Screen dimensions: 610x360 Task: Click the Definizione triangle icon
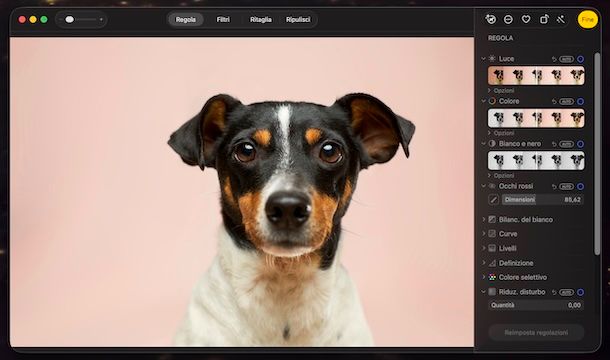click(492, 263)
